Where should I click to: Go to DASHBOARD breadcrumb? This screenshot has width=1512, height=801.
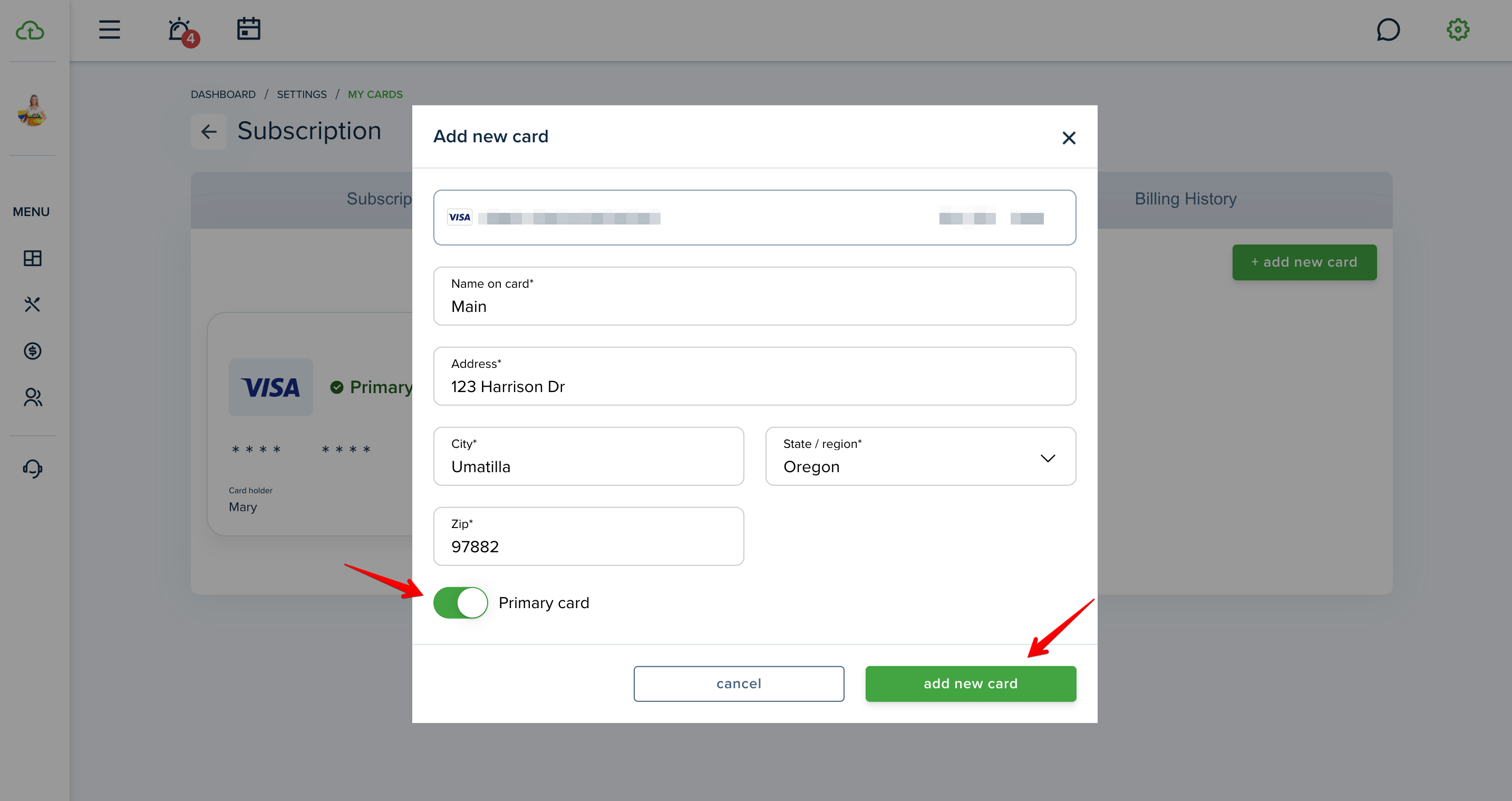[x=223, y=94]
